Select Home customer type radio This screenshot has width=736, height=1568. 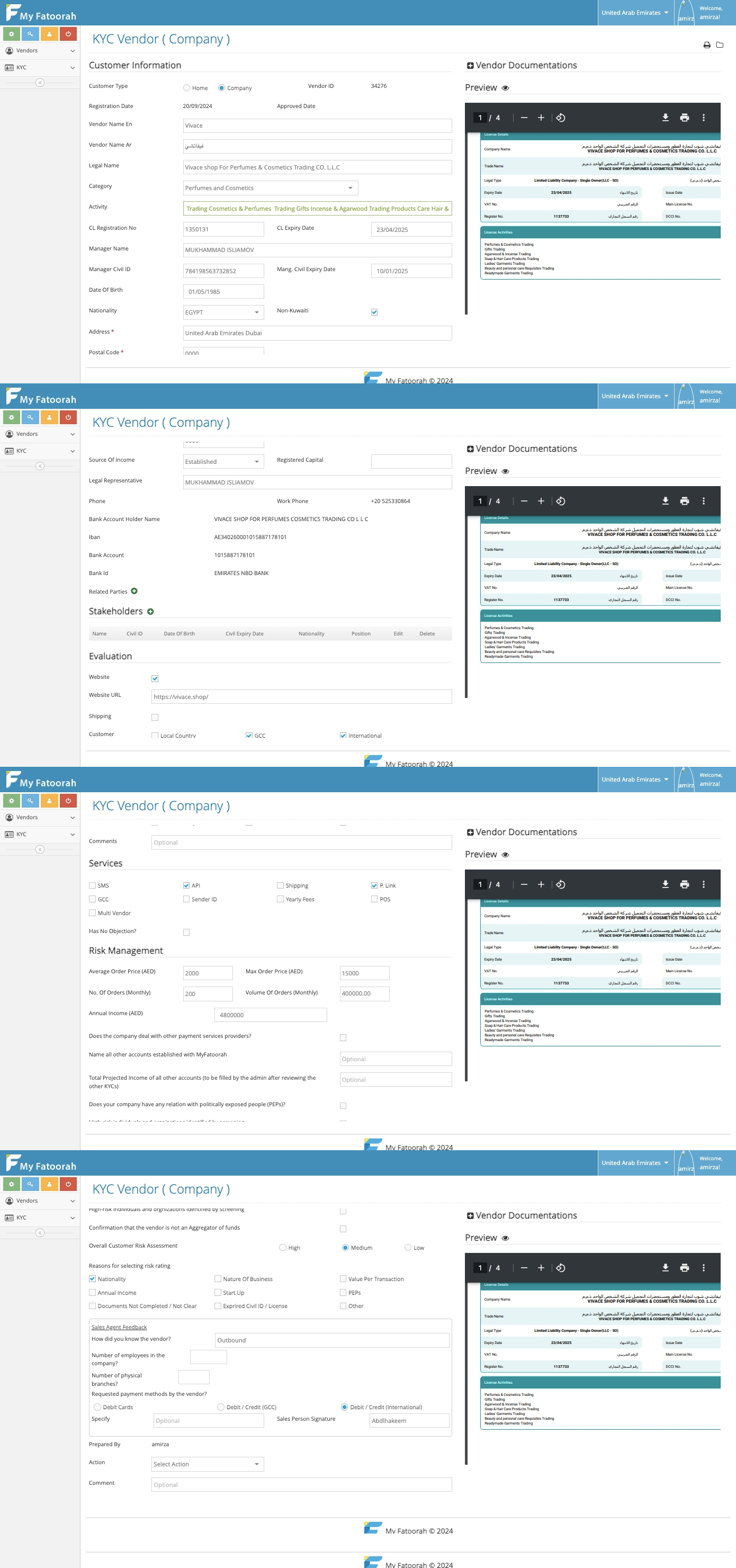click(x=187, y=88)
